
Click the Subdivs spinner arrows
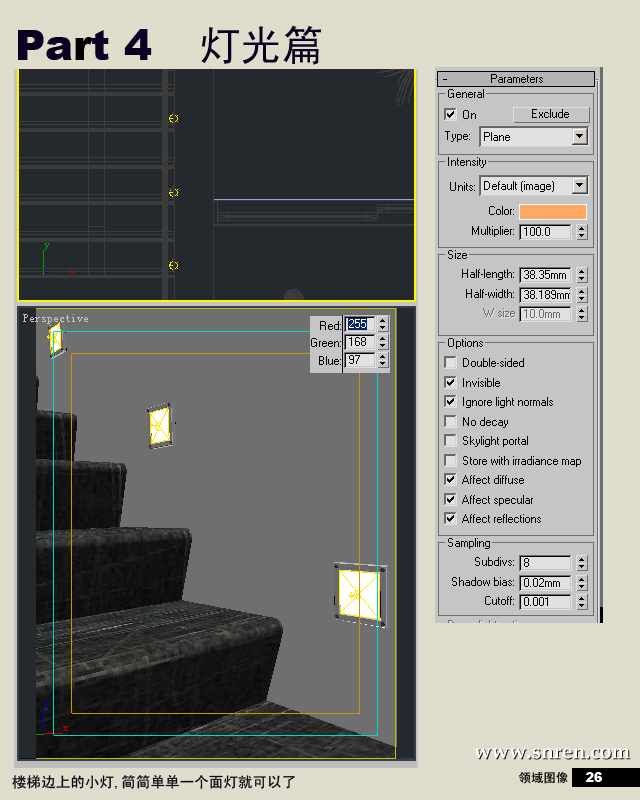pyautogui.click(x=582, y=563)
